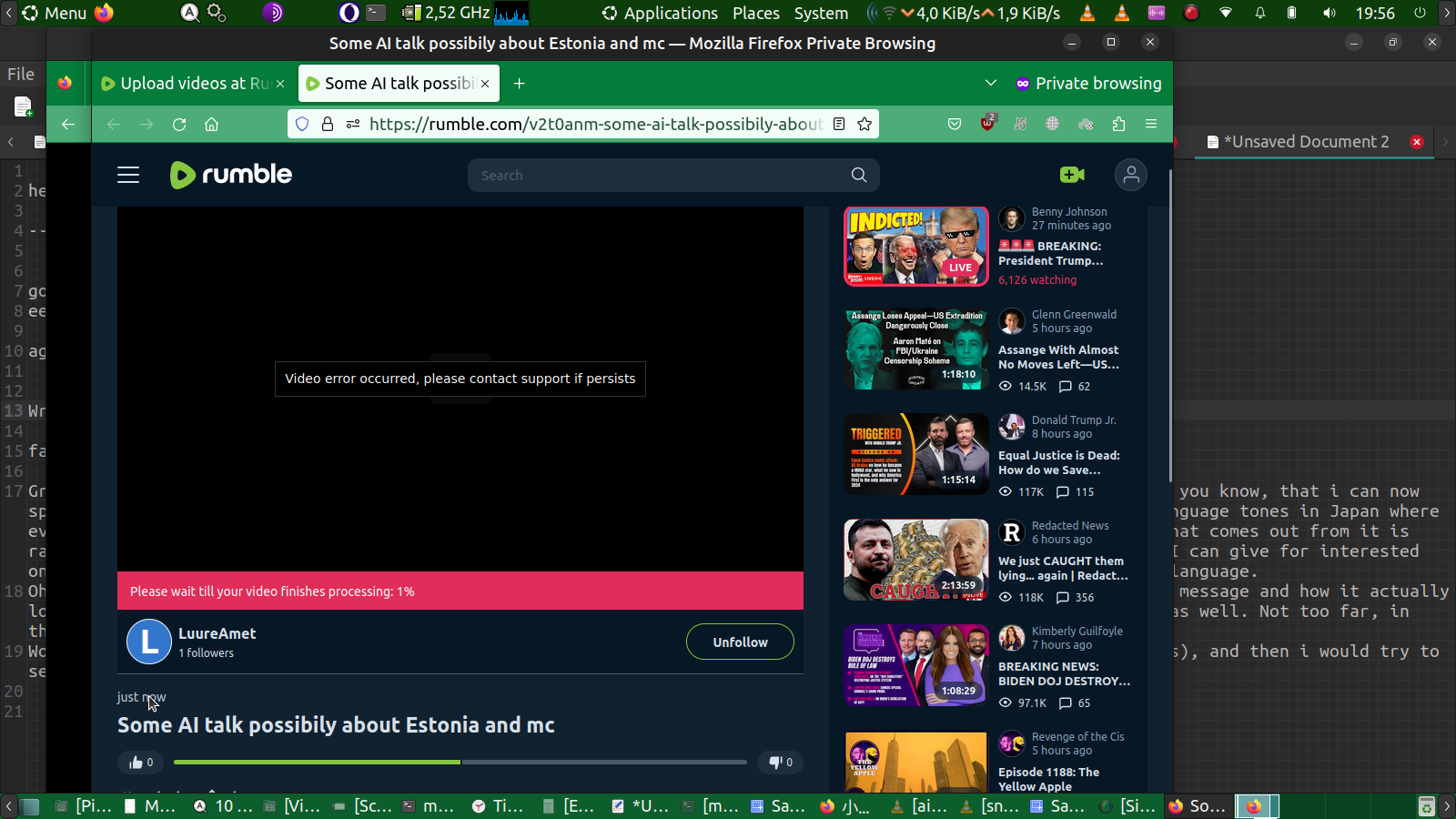1456x819 pixels.
Task: Click the like/dislike rating bar
Action: pos(460,763)
